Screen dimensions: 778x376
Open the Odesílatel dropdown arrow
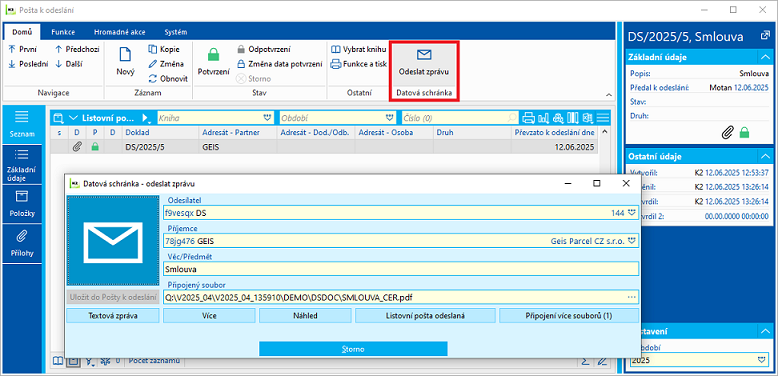(632, 212)
